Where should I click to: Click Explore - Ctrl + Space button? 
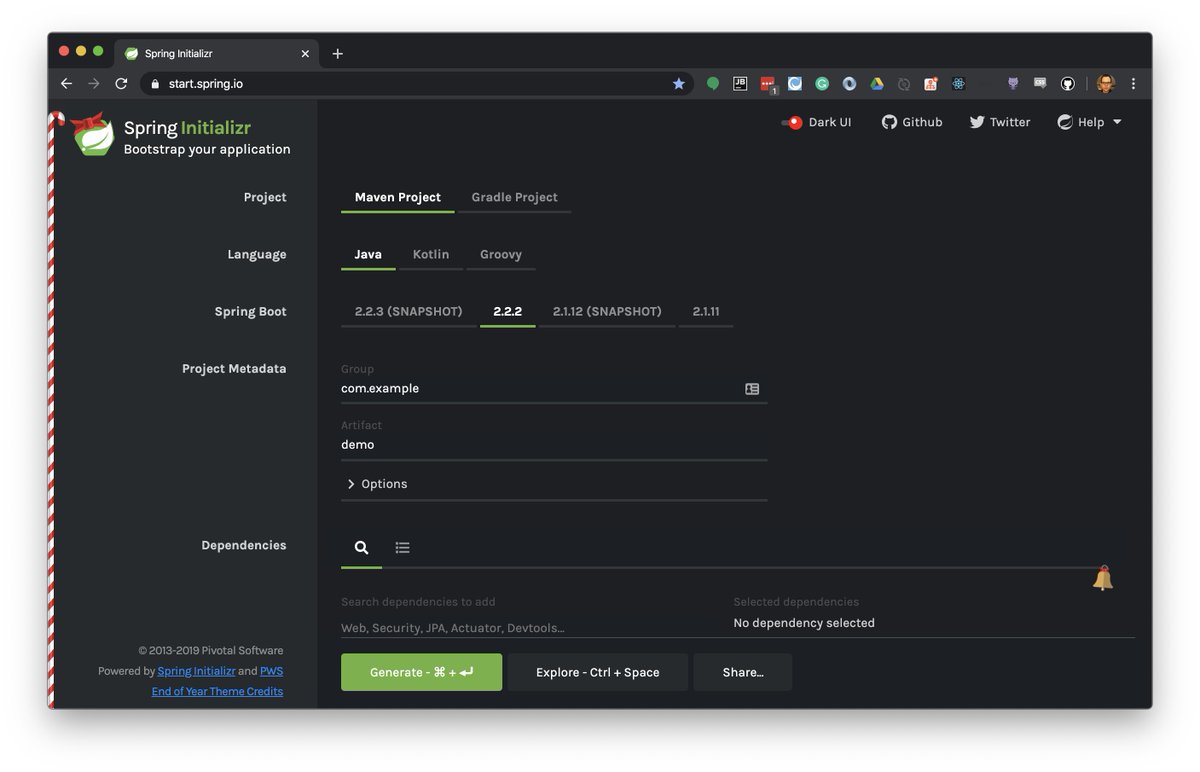coord(598,673)
